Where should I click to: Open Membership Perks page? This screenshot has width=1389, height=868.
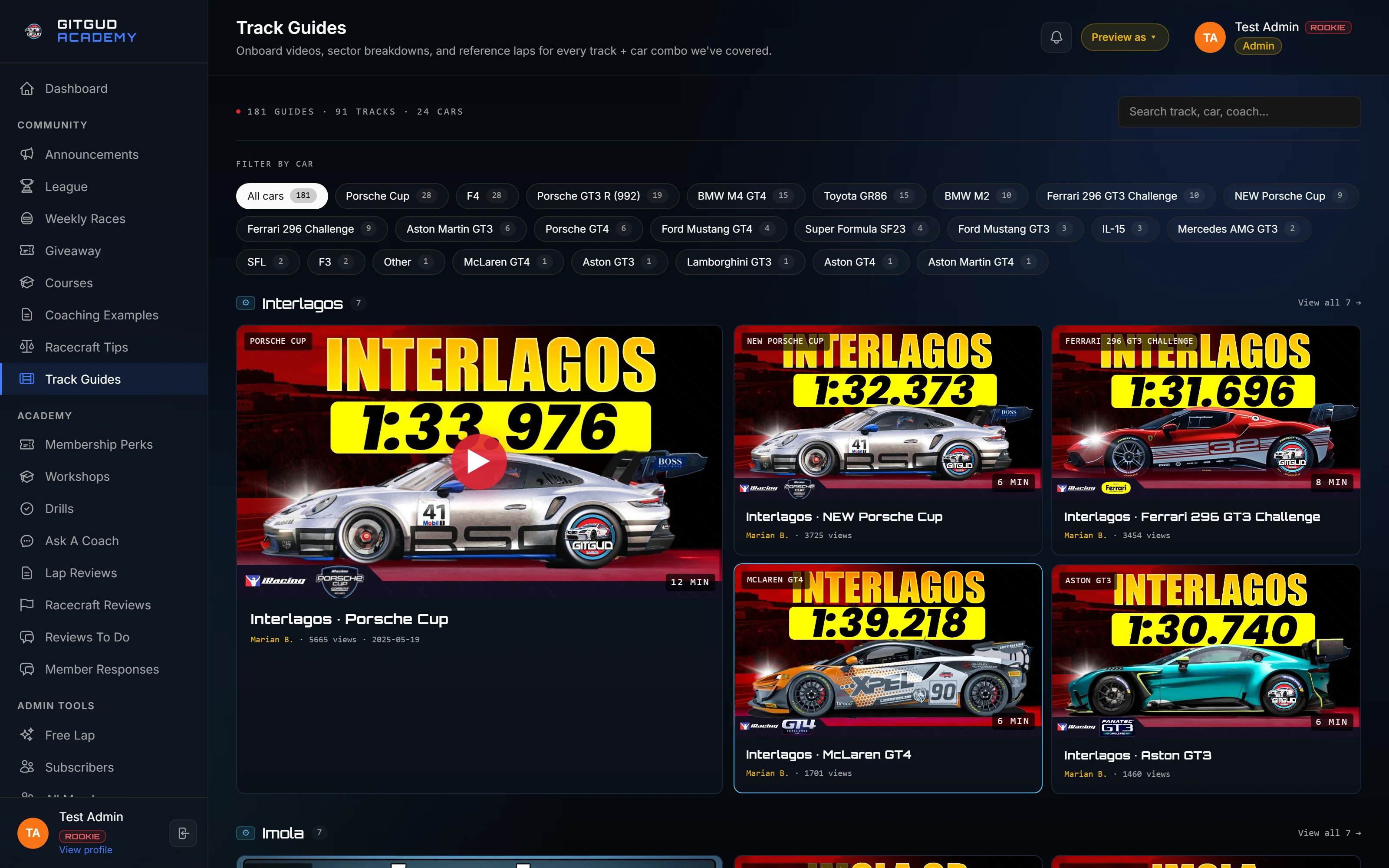[x=104, y=444]
